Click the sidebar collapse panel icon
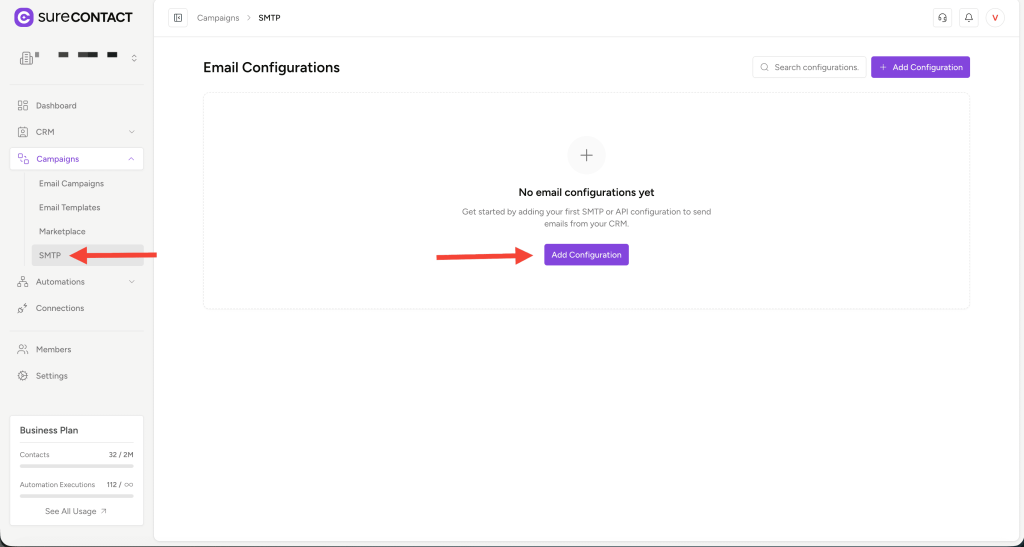 click(x=178, y=18)
